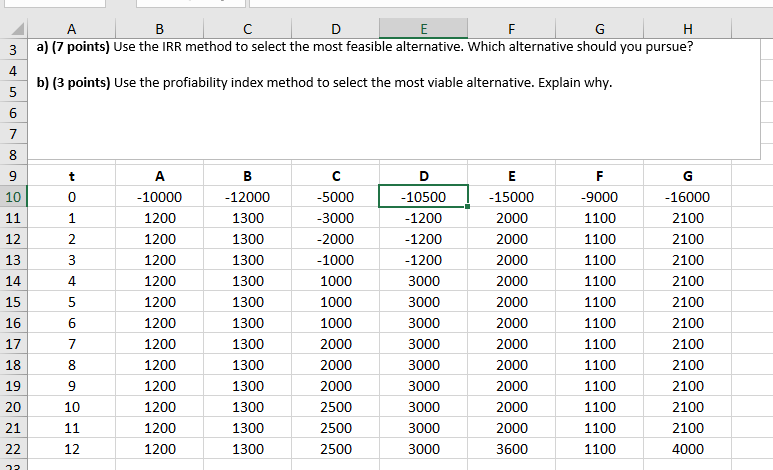Select column G header
Viewport: 773px width, 470px height.
599,29
